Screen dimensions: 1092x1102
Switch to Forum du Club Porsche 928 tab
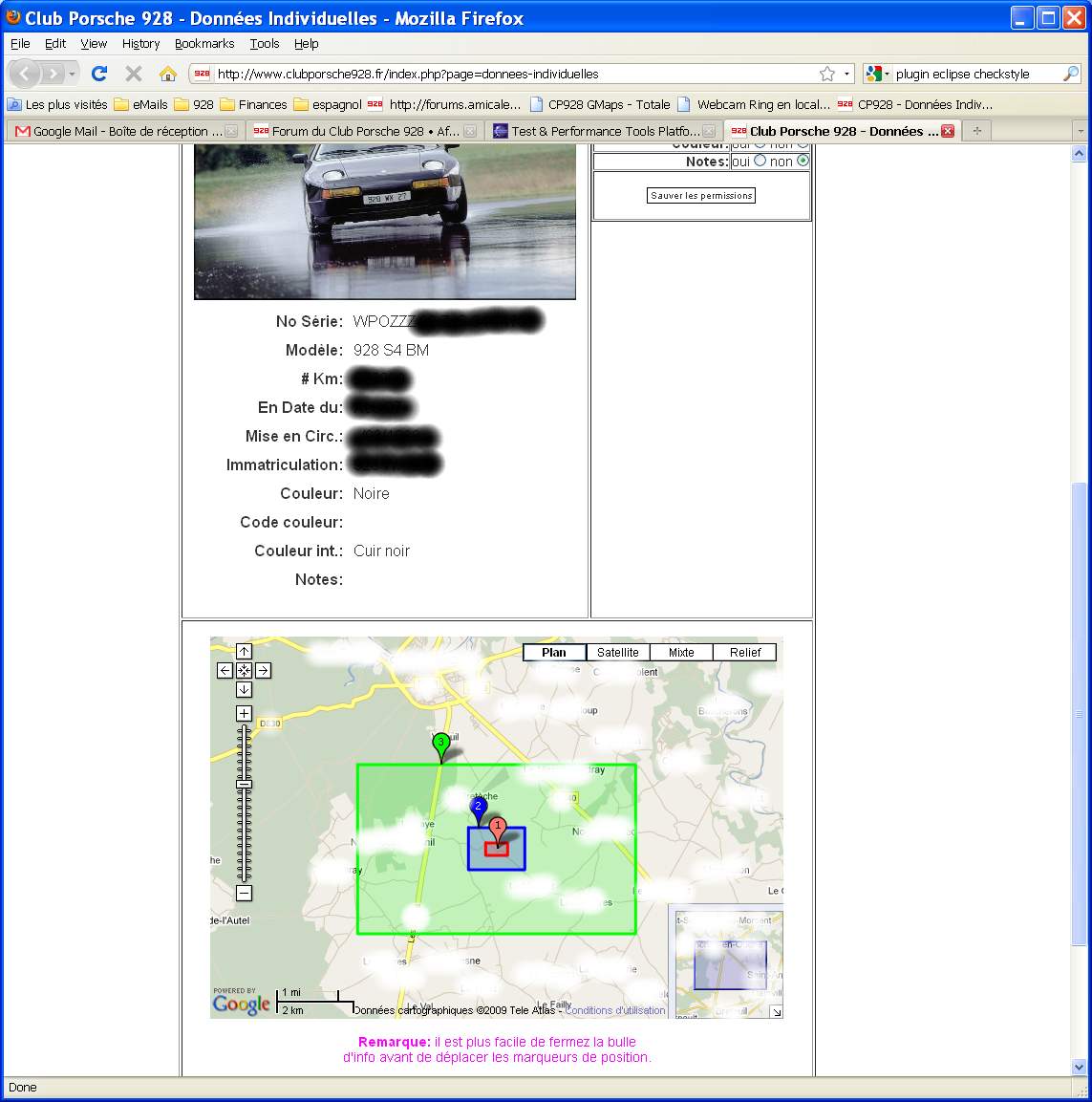pos(364,132)
